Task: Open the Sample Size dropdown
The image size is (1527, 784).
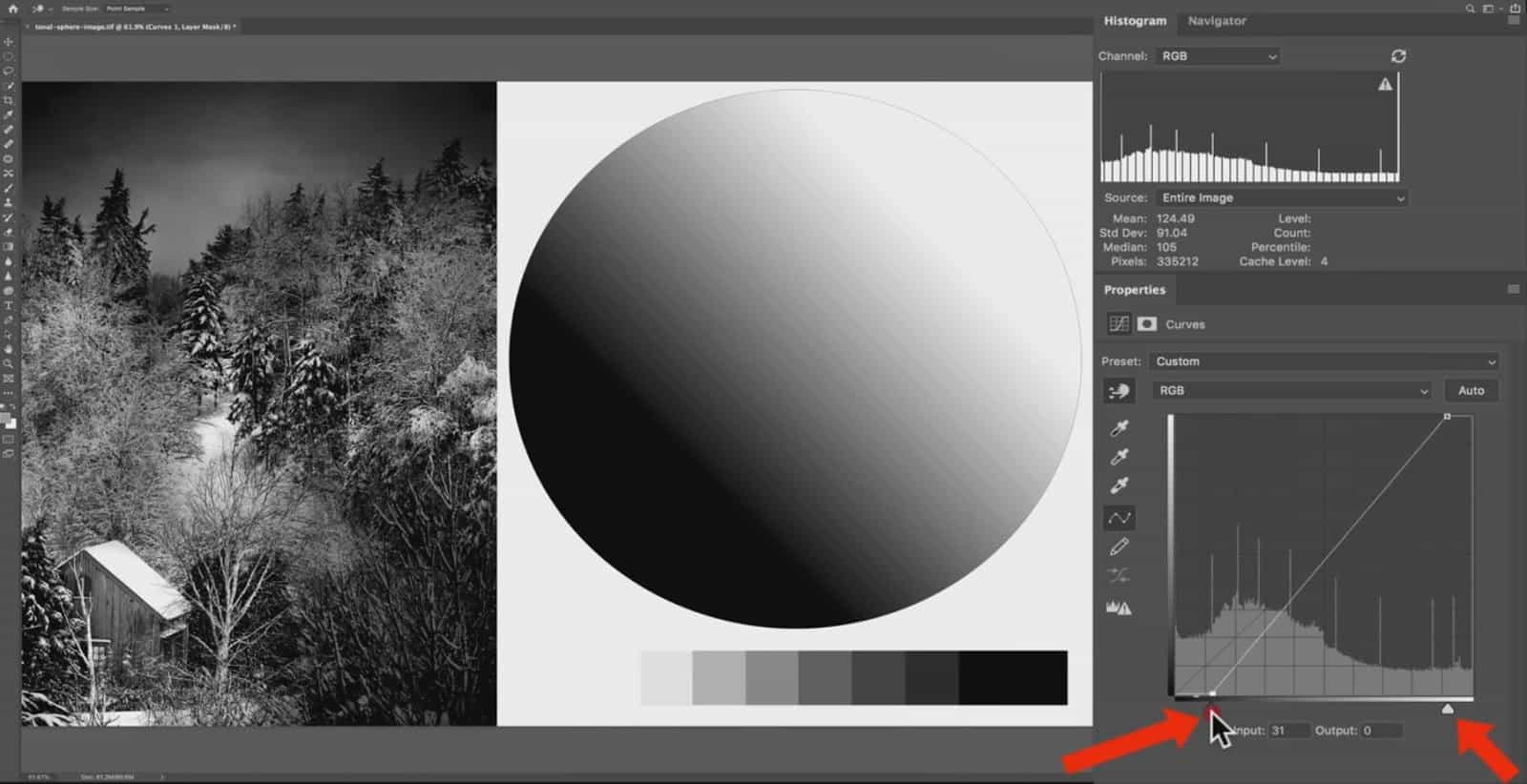Action: pos(136,9)
